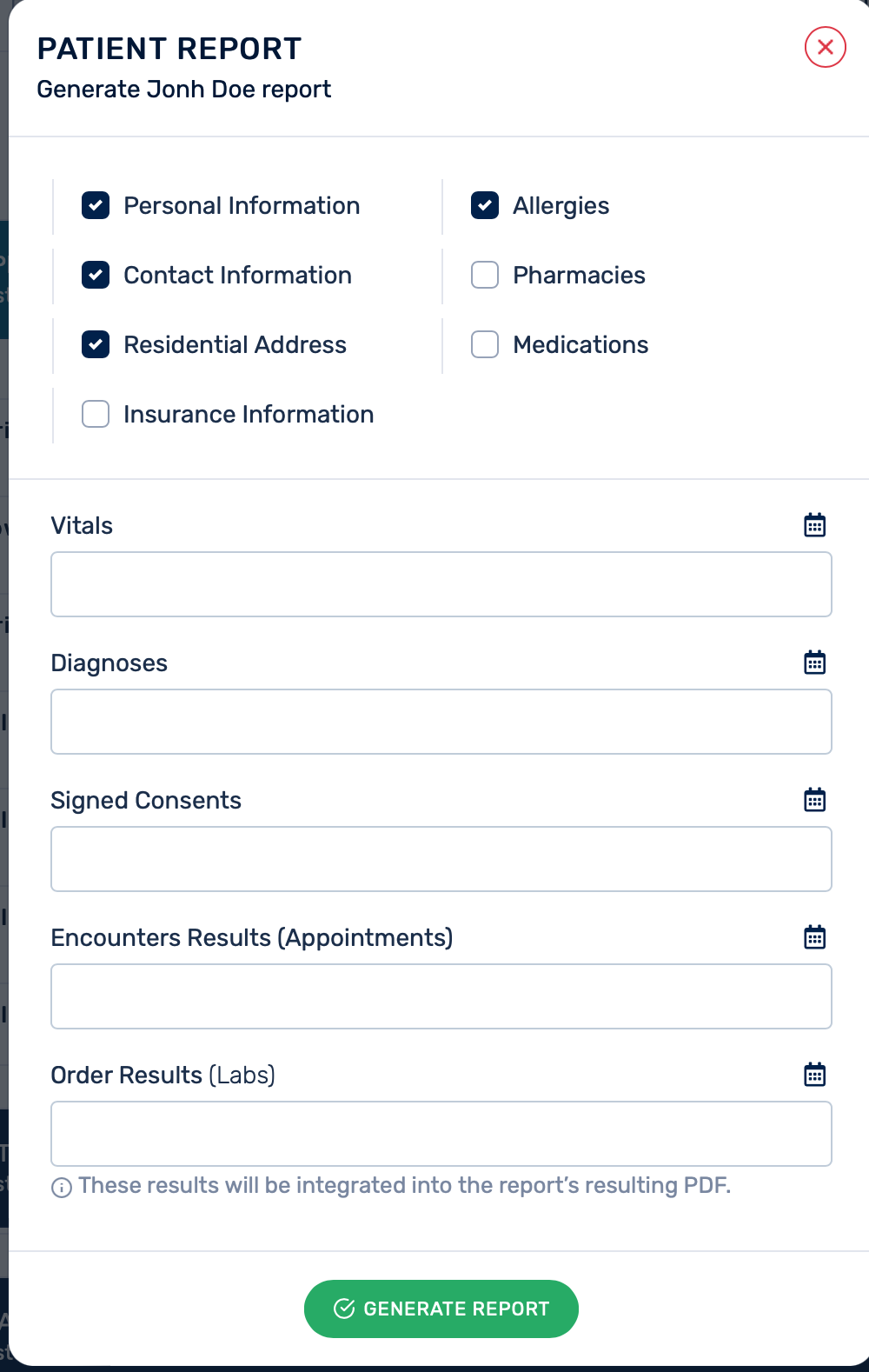
Task: Select the Signed Consents input box
Action: click(x=441, y=859)
